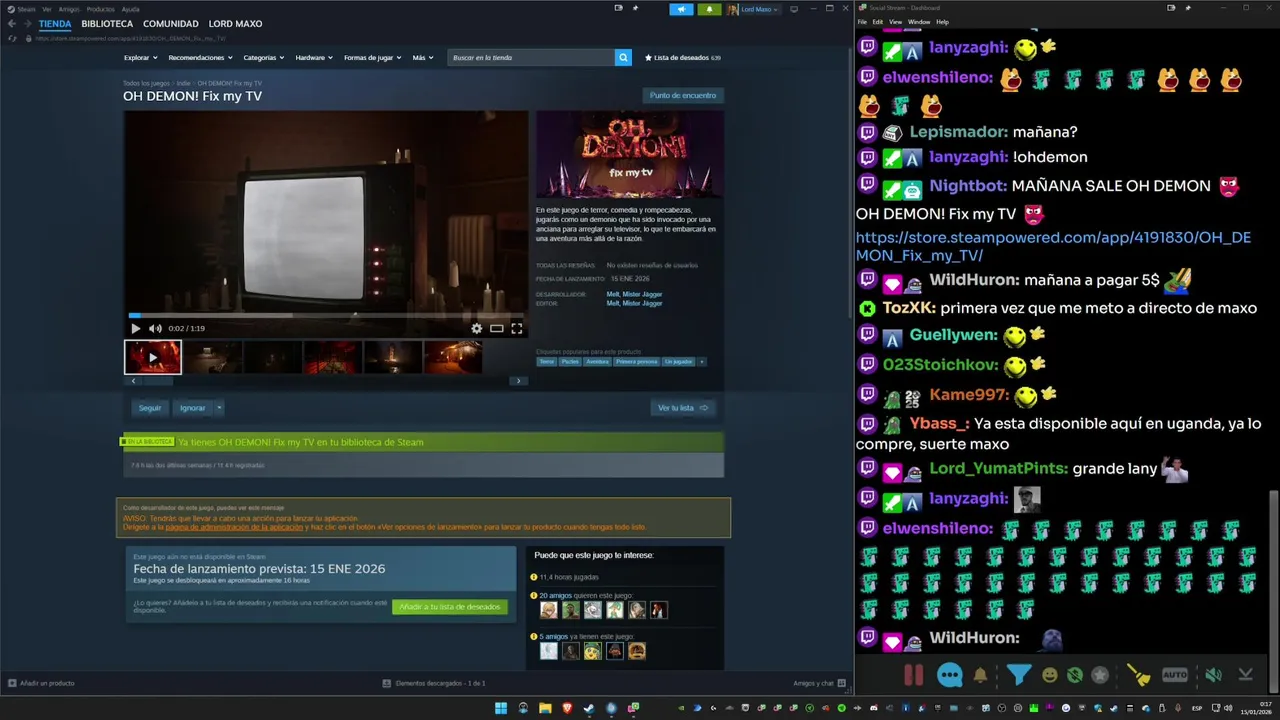This screenshot has height=720, width=1280.
Task: Mute the trailer volume speaker icon
Action: click(x=155, y=328)
